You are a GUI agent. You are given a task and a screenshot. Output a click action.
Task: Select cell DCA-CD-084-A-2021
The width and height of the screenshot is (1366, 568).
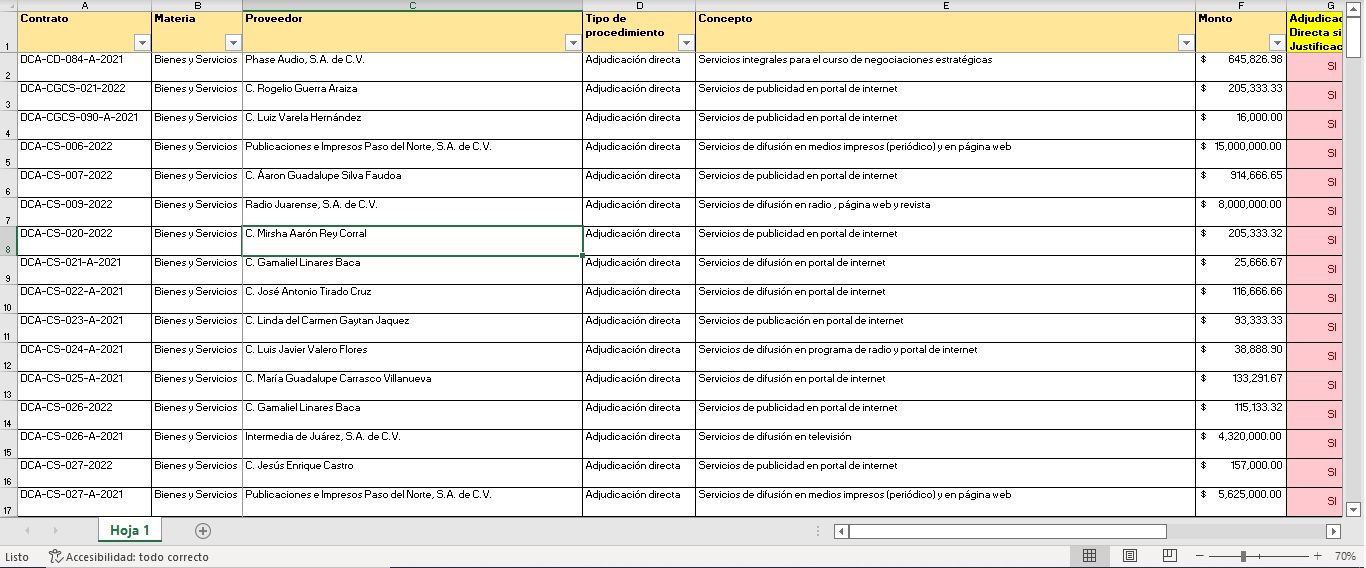[x=84, y=67]
